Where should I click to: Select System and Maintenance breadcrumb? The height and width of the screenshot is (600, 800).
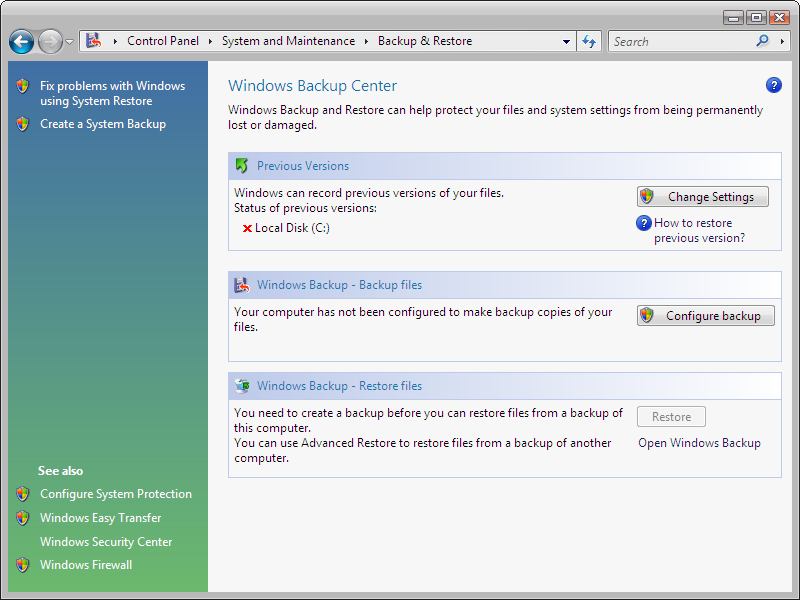point(288,42)
